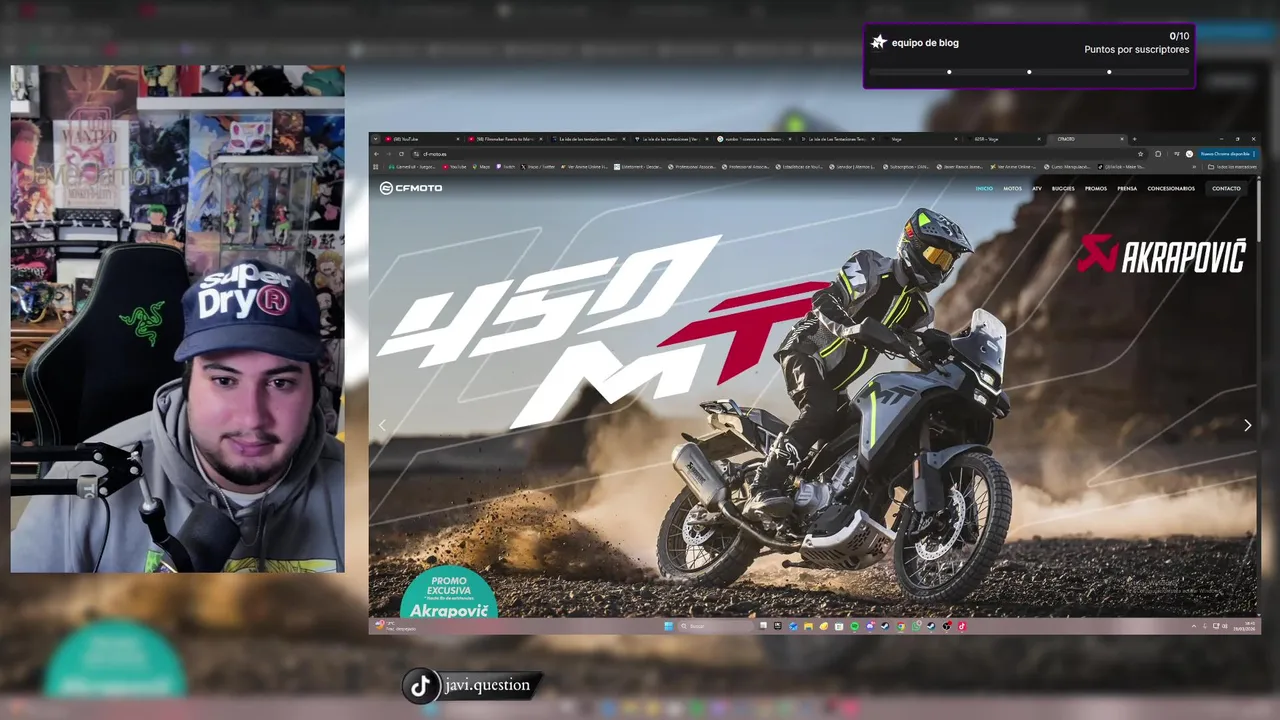Close the first YouTube tab

point(458,139)
